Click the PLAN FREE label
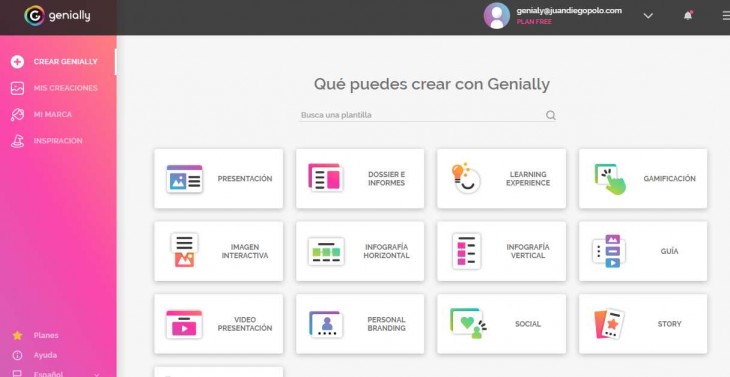Viewport: 730px width, 377px height. pyautogui.click(x=534, y=22)
